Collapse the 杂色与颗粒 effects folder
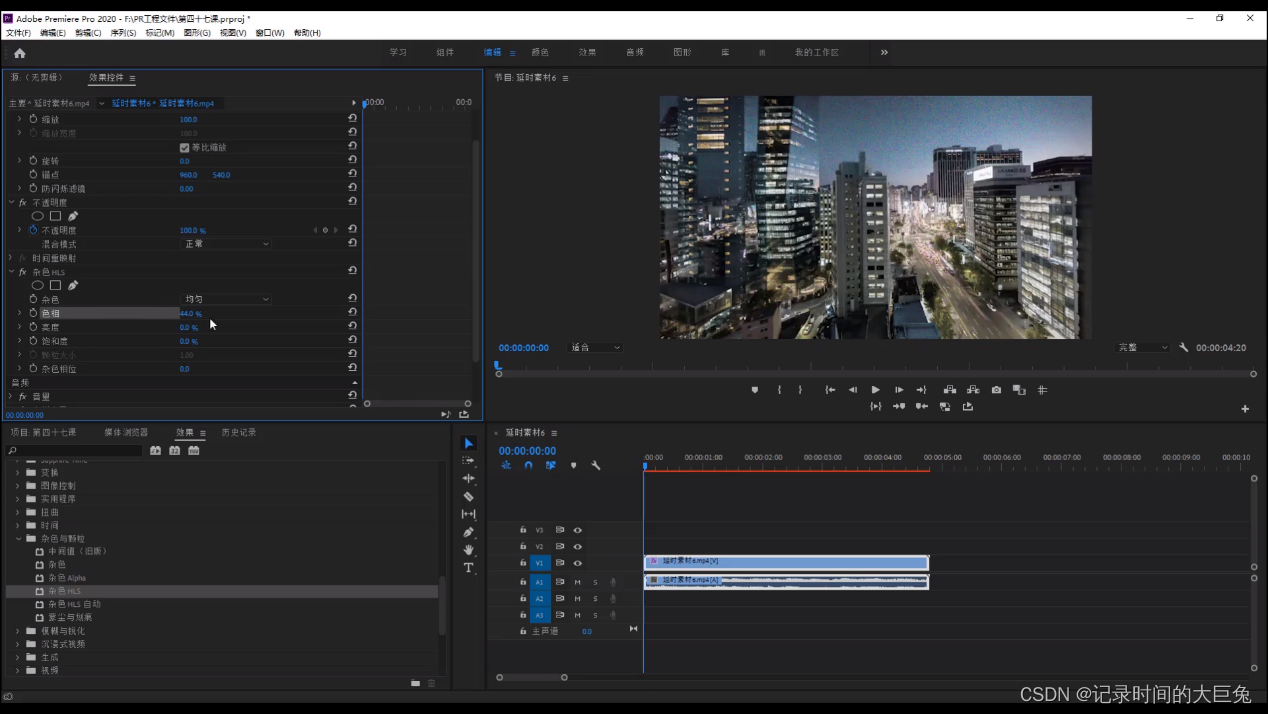 coord(18,538)
